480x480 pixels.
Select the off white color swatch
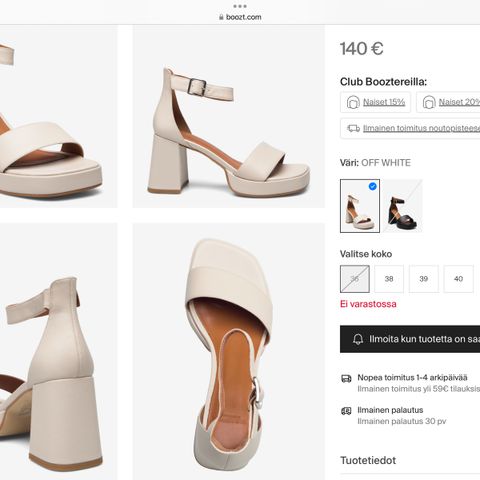360,206
